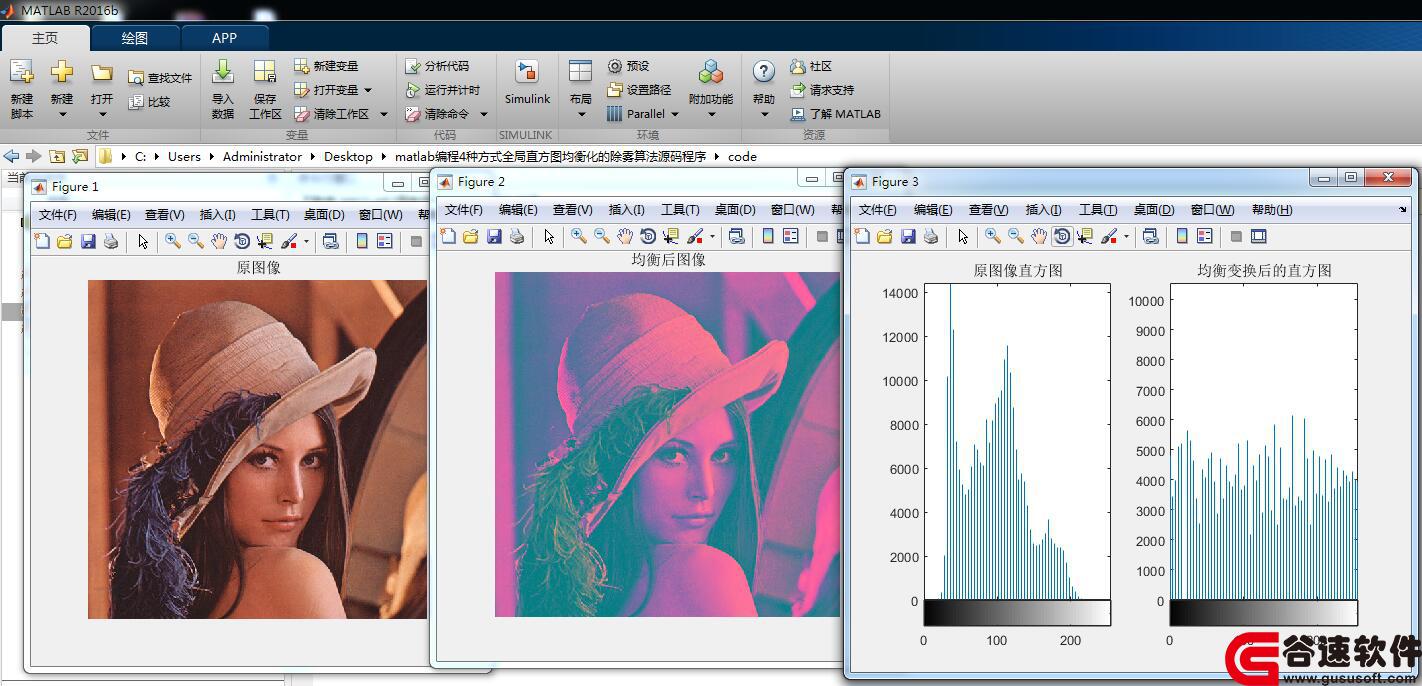Select the Rotate 3D tool in Figure 3
This screenshot has width=1422, height=686.
click(1062, 236)
